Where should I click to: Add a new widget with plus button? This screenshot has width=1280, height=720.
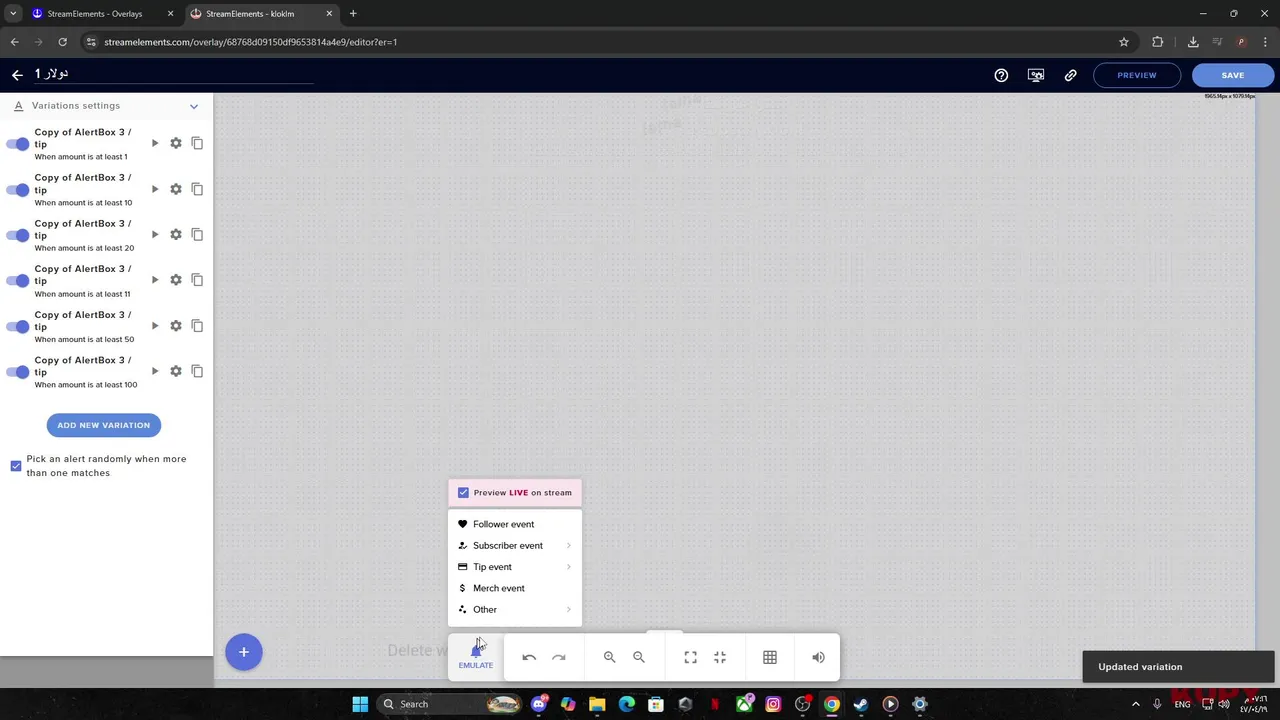[x=243, y=652]
